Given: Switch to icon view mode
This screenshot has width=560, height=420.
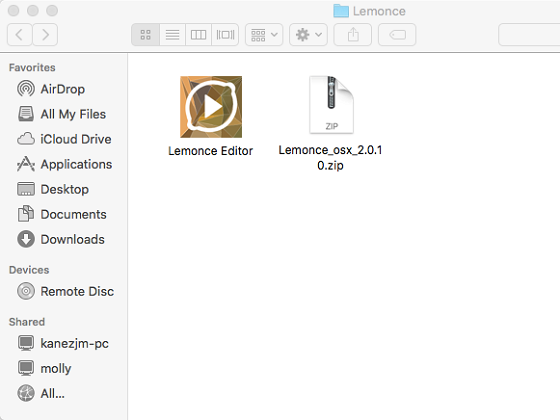Looking at the screenshot, I should [145, 35].
